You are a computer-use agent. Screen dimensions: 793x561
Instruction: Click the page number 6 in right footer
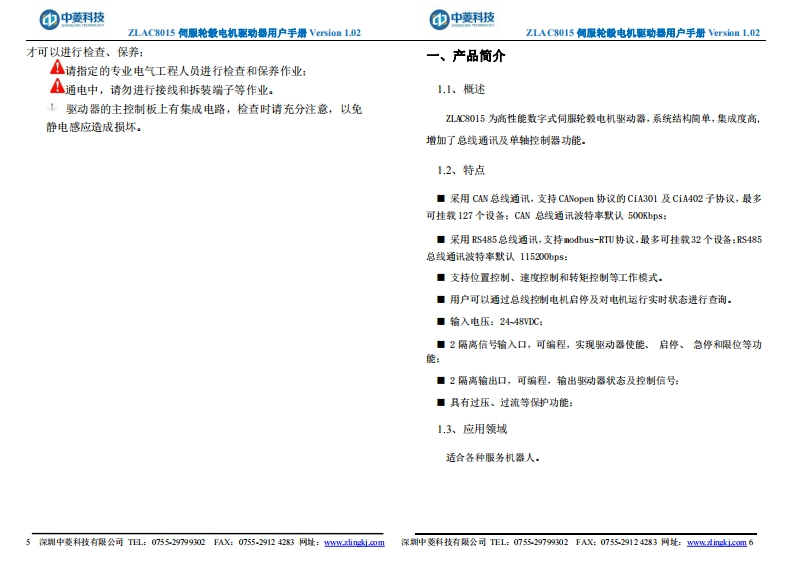pyautogui.click(x=751, y=542)
